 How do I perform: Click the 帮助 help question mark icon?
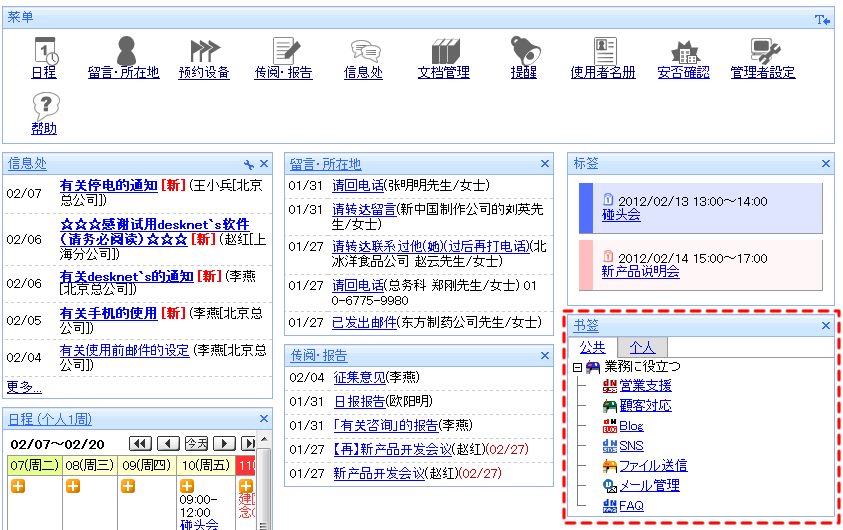coord(45,106)
